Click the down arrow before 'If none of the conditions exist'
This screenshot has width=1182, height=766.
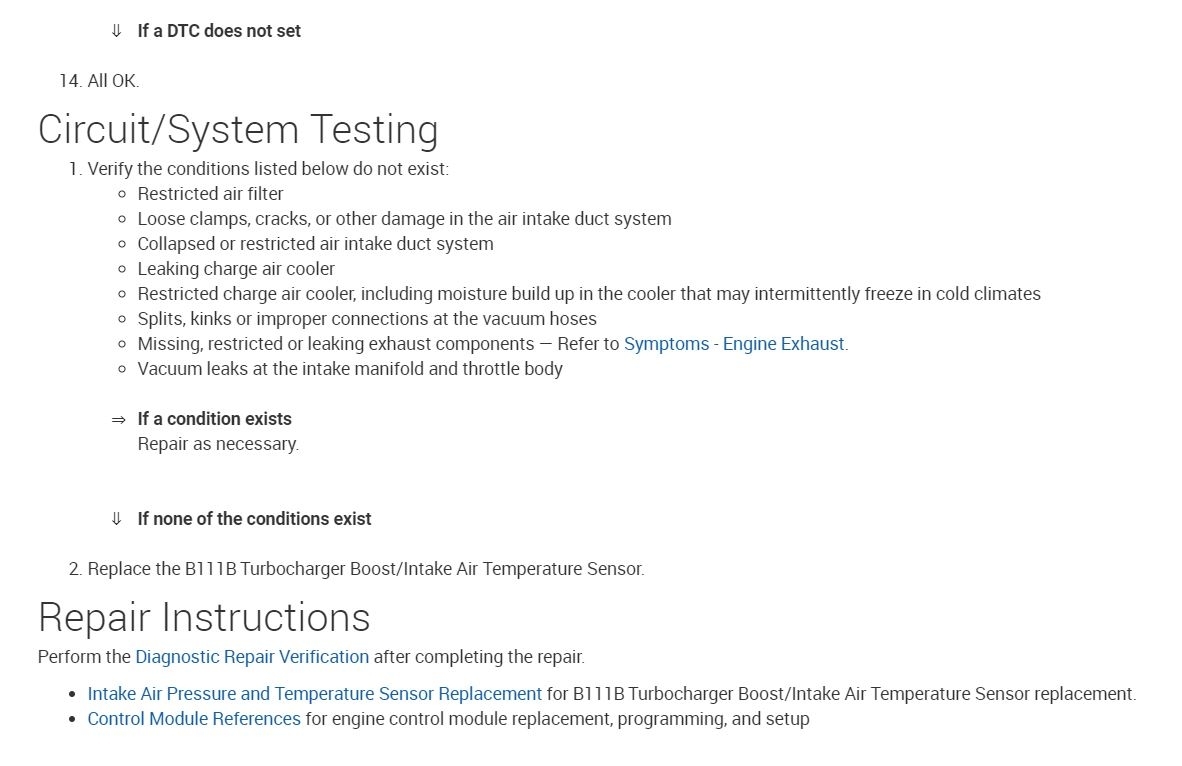(116, 519)
